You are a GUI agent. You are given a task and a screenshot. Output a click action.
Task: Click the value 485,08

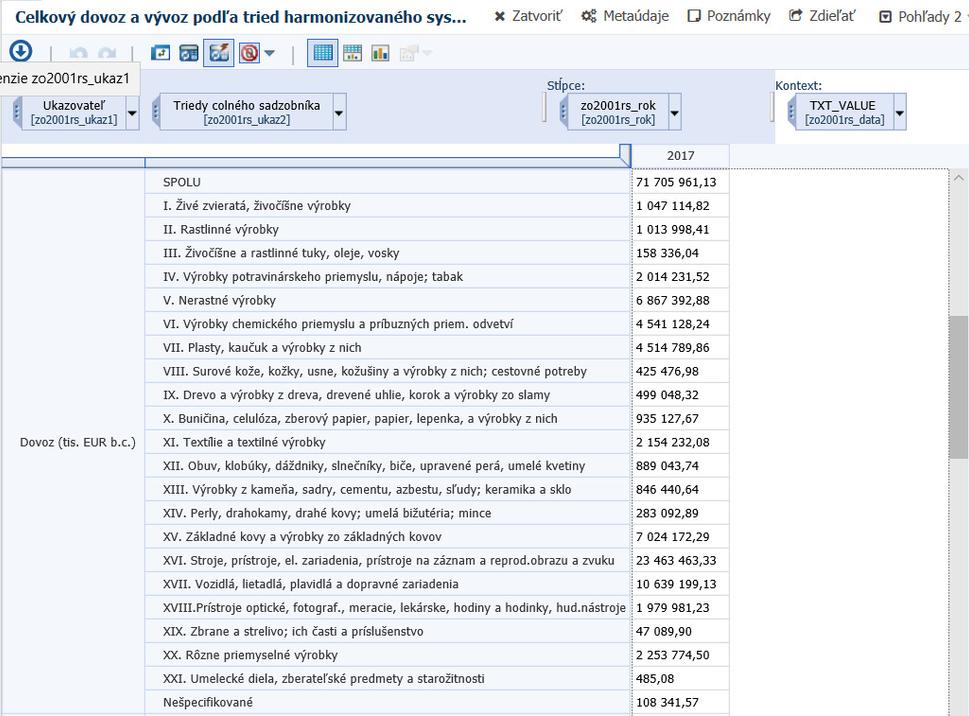tap(654, 679)
